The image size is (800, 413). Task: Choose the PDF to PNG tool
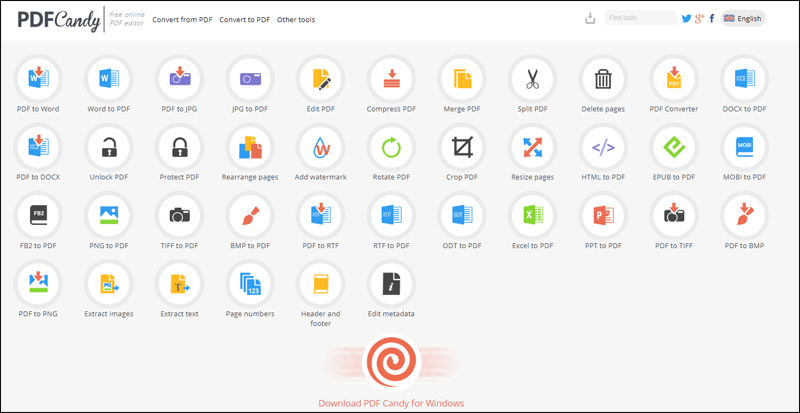[38, 284]
